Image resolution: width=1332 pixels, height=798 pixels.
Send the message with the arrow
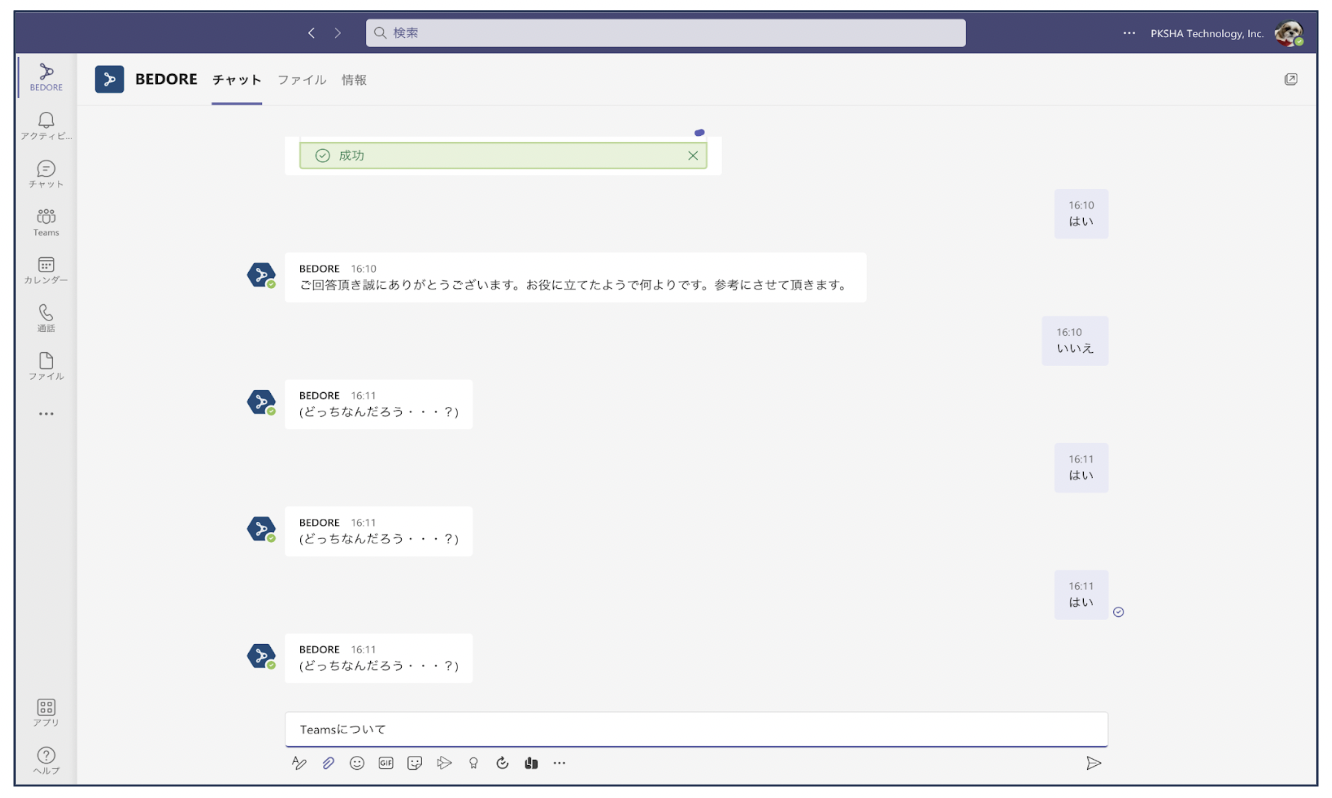pyautogui.click(x=1093, y=763)
